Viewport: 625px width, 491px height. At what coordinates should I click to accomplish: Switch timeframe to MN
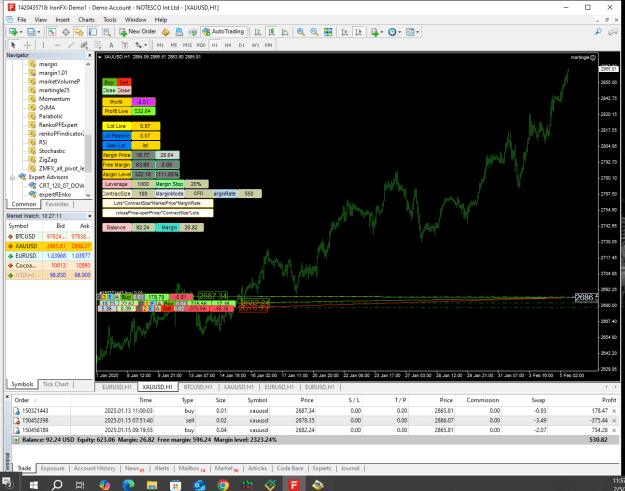[x=268, y=45]
